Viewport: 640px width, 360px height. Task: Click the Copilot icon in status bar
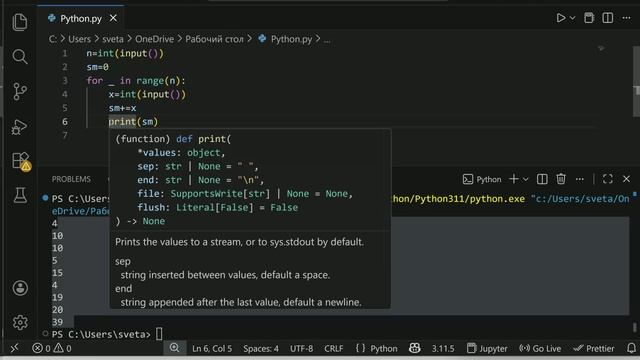pyautogui.click(x=414, y=348)
